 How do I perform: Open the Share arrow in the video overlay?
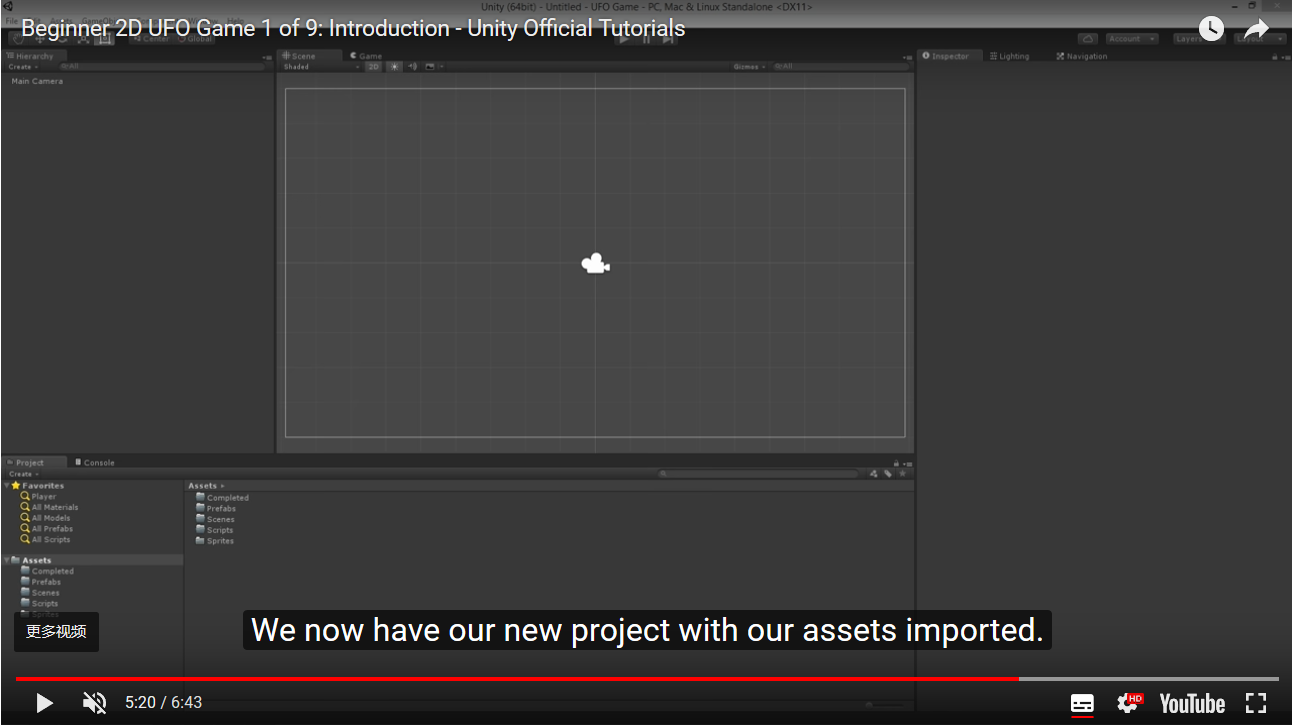(1256, 29)
